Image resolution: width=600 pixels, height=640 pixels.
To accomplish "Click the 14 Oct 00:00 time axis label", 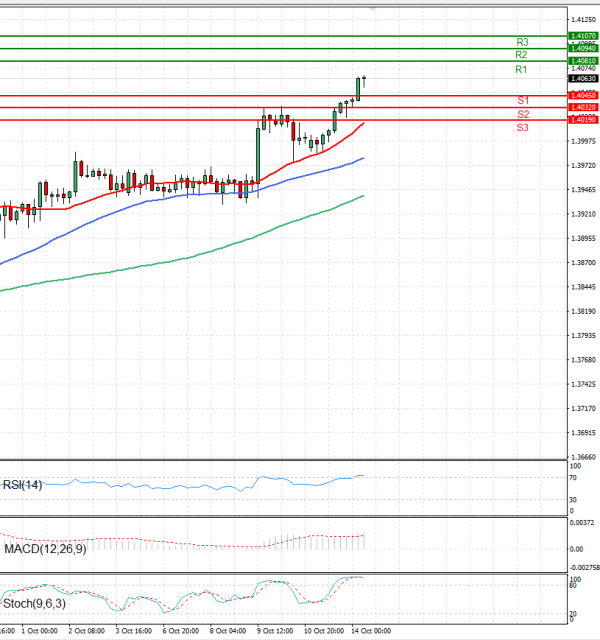I will click(372, 631).
